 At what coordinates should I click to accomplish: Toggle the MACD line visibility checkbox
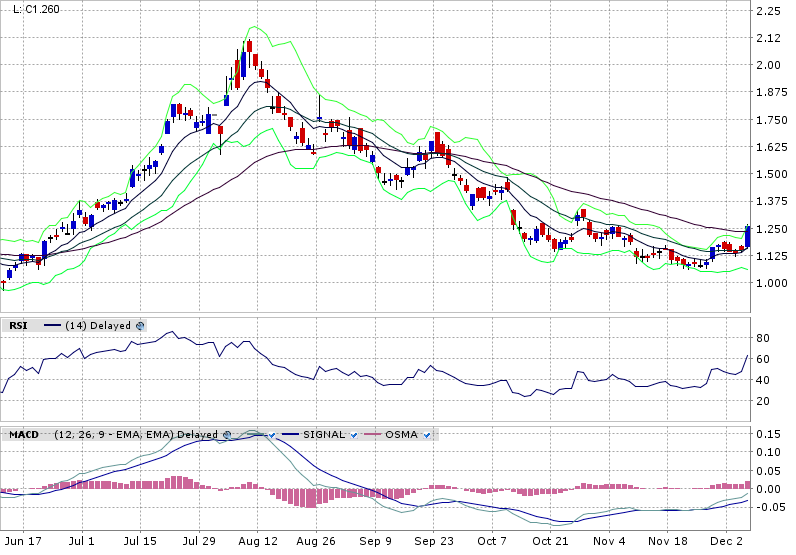coord(269,435)
